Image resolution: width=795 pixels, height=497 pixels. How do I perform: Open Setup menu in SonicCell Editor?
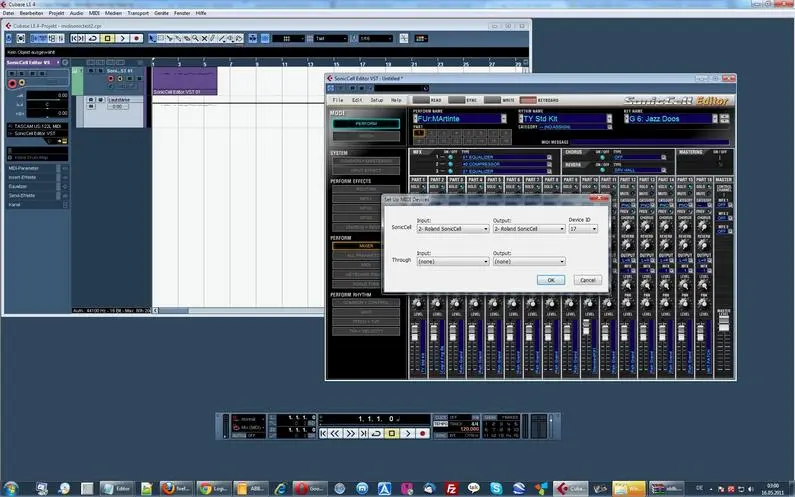click(x=377, y=100)
